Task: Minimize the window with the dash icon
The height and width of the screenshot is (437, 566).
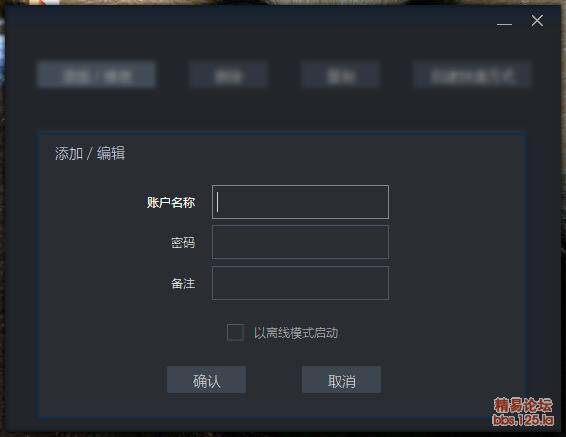Action: (504, 24)
